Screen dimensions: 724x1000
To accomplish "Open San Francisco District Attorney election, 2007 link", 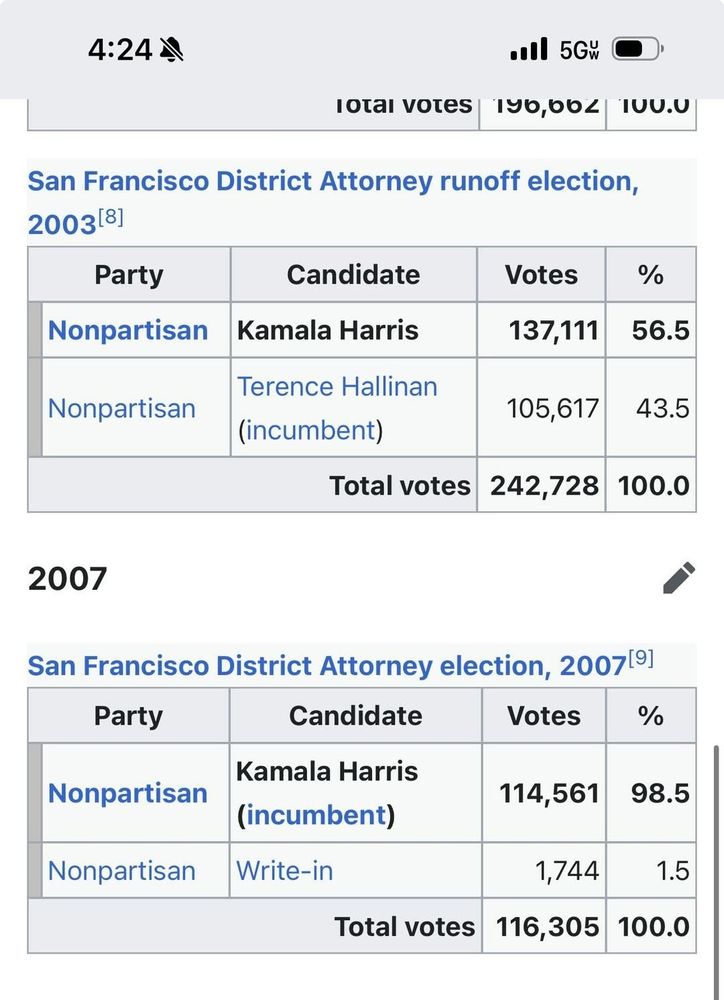I will tap(327, 666).
